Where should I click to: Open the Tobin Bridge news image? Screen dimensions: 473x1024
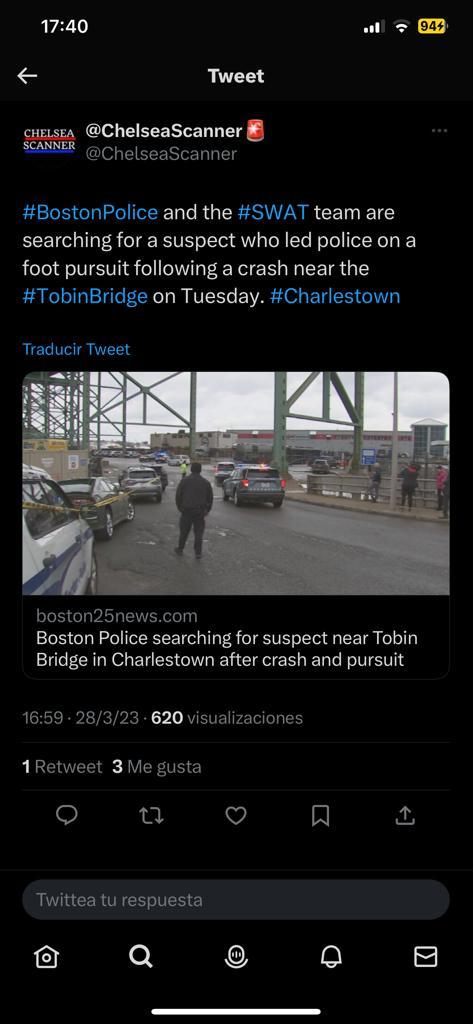236,483
